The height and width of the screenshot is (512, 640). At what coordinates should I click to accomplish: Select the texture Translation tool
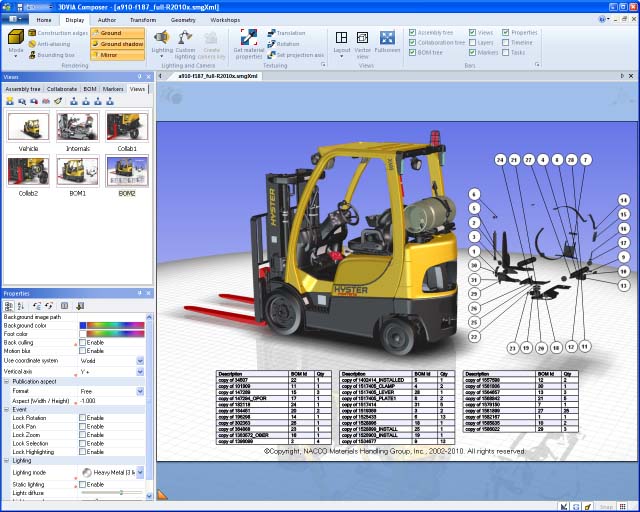pyautogui.click(x=286, y=33)
